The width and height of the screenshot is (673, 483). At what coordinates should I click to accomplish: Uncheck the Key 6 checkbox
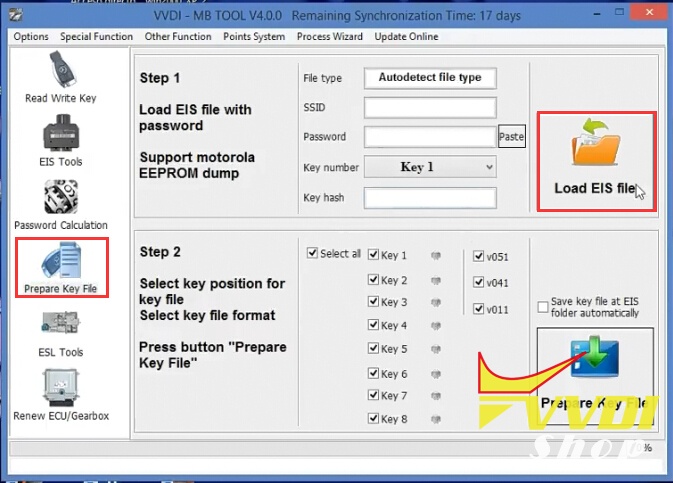pos(373,373)
